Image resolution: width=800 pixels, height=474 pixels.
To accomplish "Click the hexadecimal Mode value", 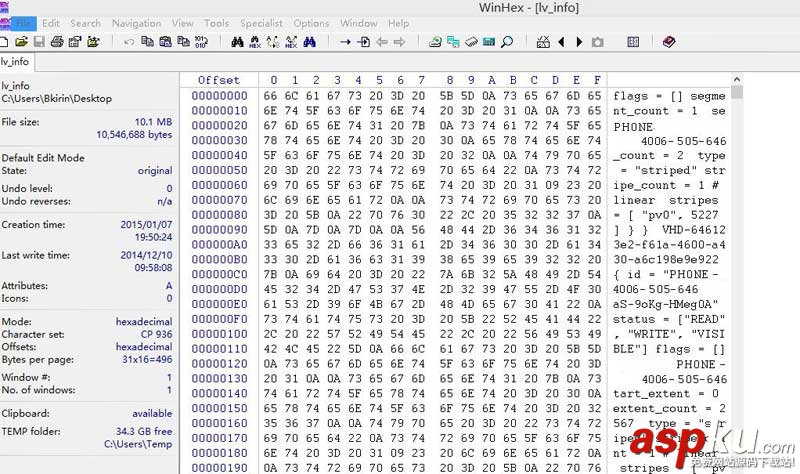I will [144, 322].
